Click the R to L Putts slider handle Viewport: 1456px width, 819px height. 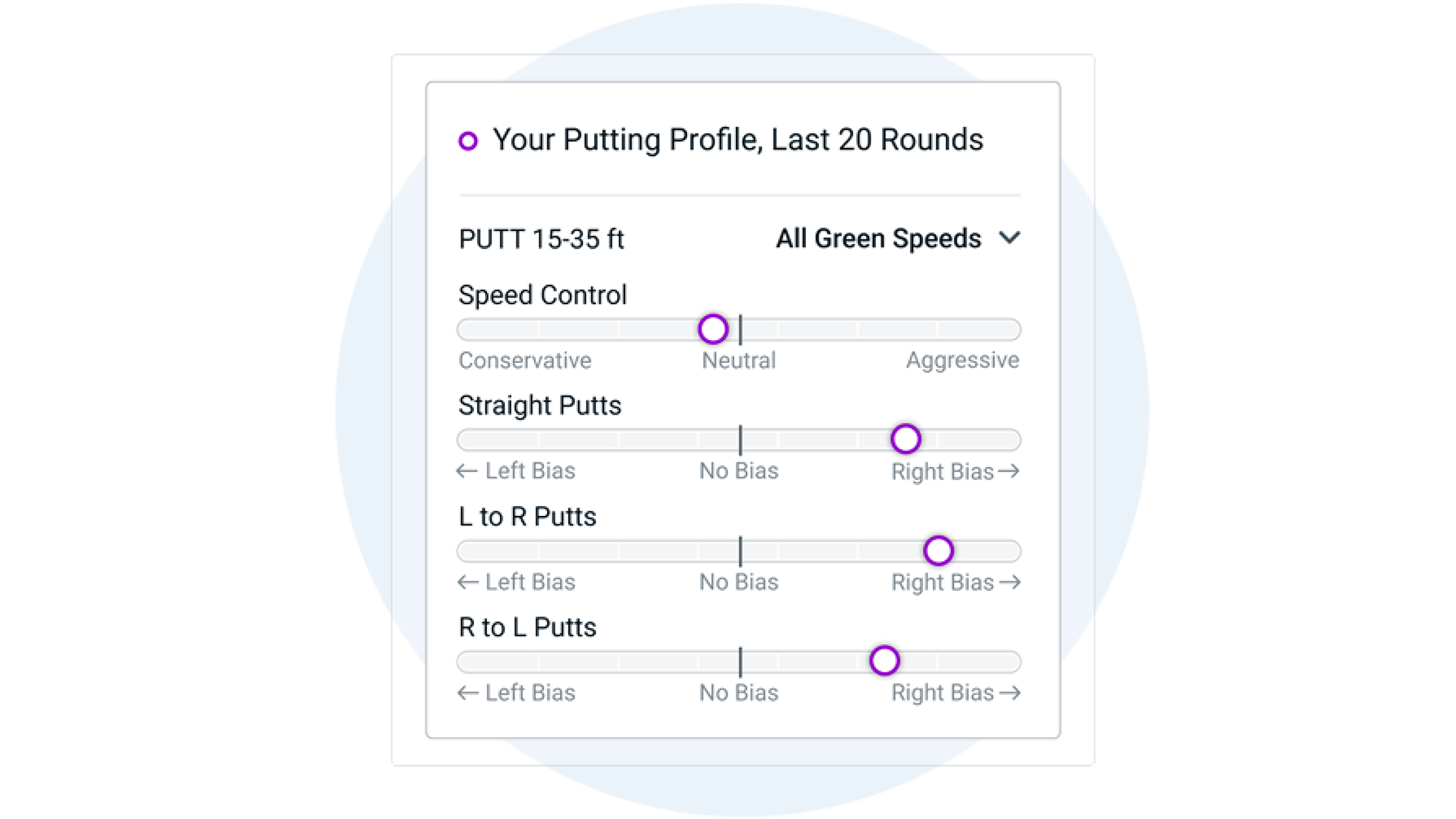[x=884, y=660]
